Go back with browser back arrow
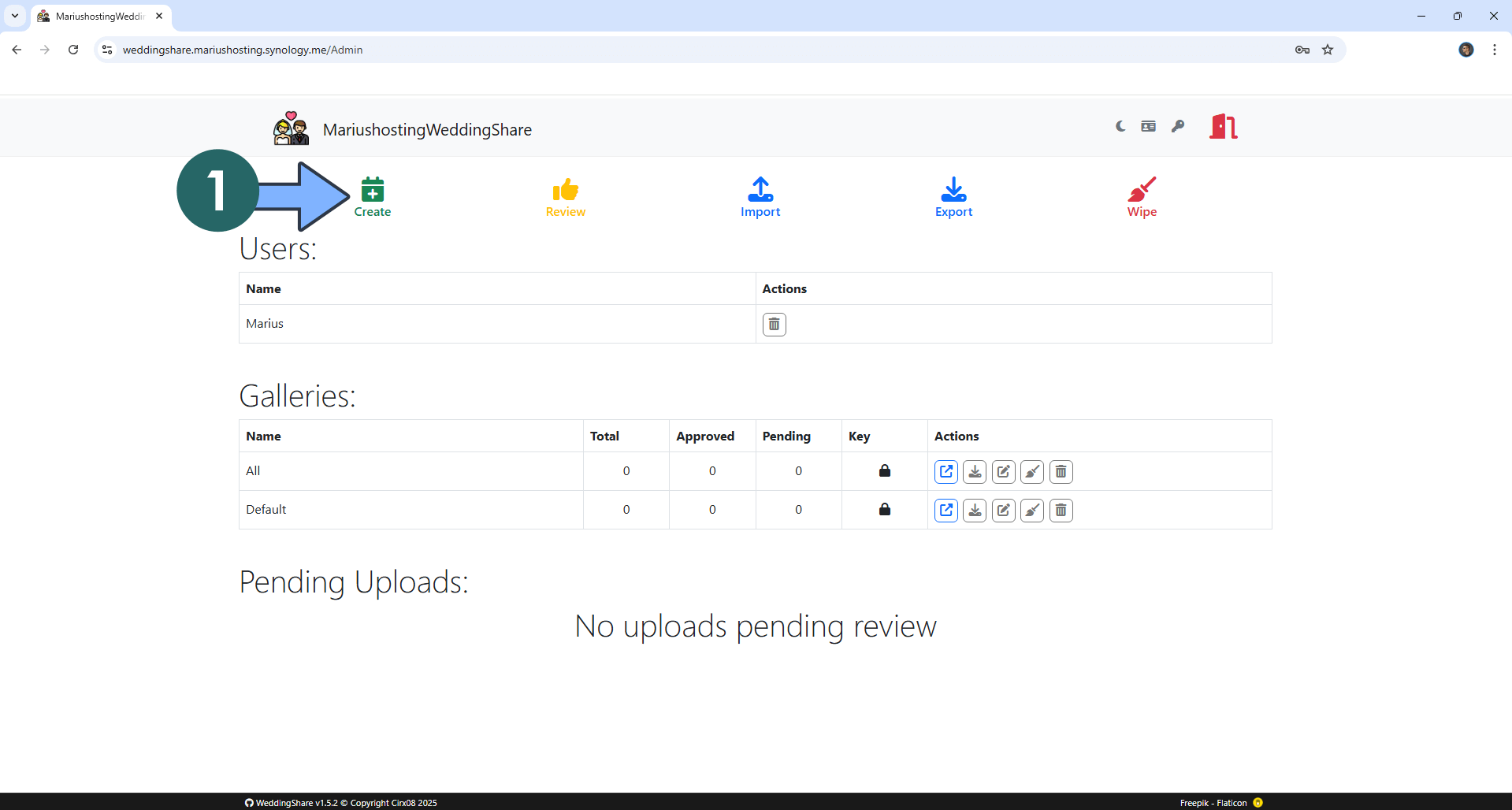 point(17,50)
